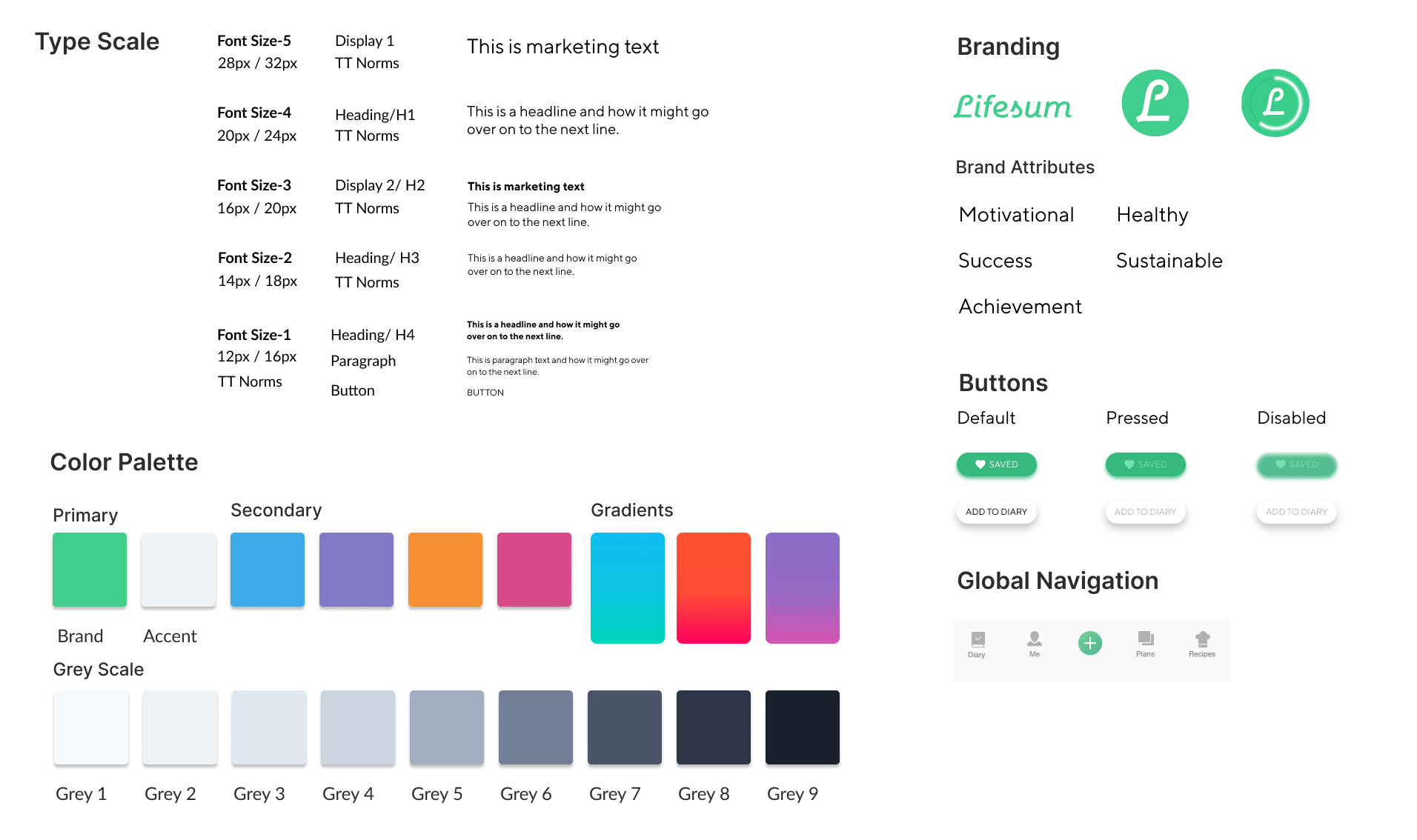Click the Diary icon in global navigation
This screenshot has height=840, width=1417.
(978, 639)
